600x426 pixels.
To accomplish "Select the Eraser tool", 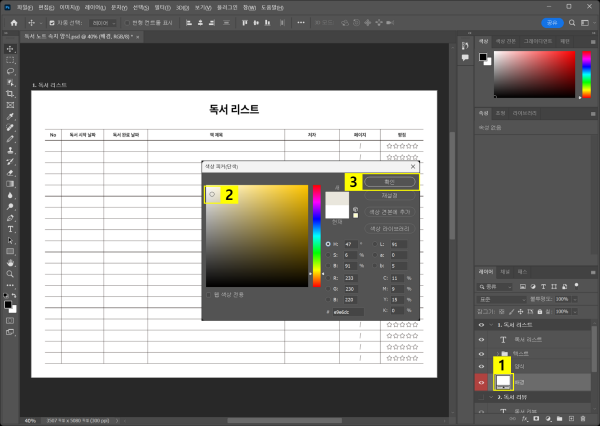I will (10, 173).
